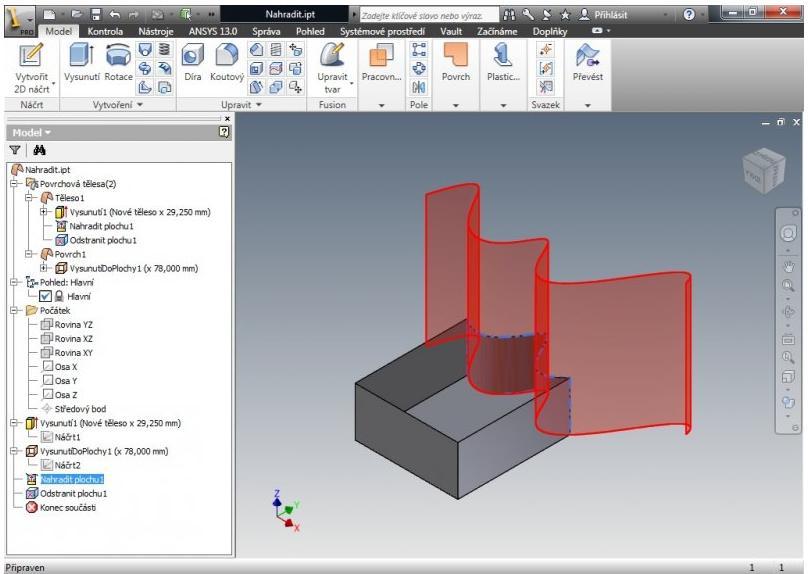
Task: Open the Inventor PRO application menu button
Action: click(20, 21)
